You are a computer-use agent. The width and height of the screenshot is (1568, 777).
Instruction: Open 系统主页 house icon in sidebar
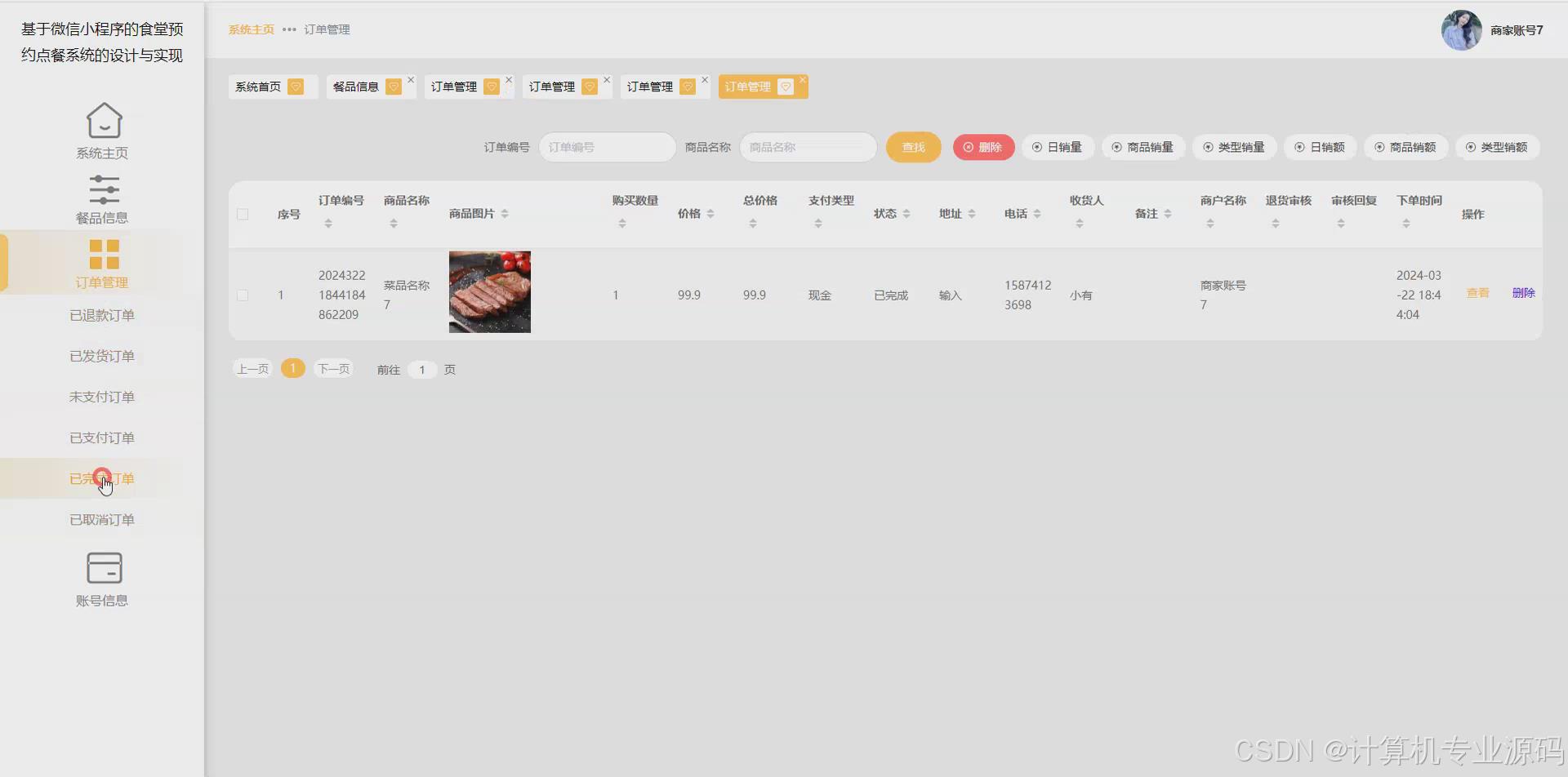[x=104, y=121]
